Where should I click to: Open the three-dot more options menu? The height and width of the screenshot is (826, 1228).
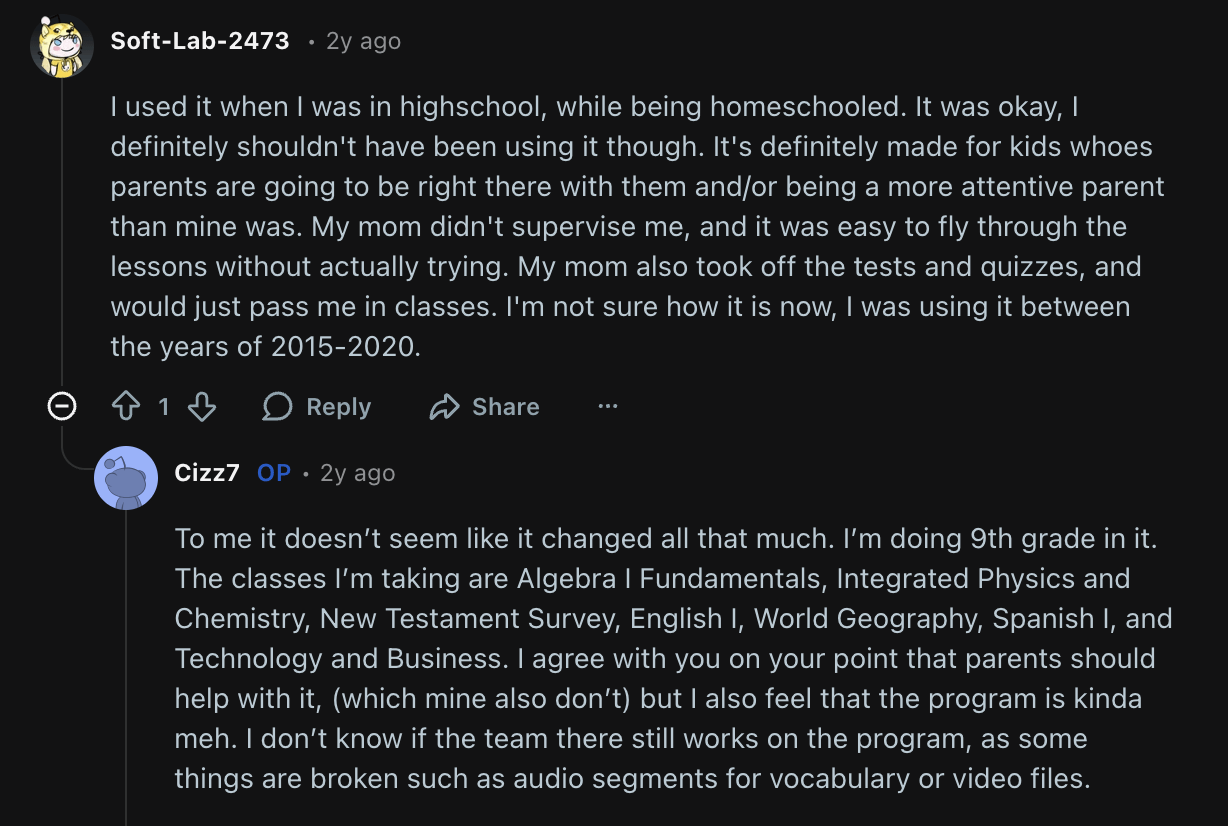(607, 407)
